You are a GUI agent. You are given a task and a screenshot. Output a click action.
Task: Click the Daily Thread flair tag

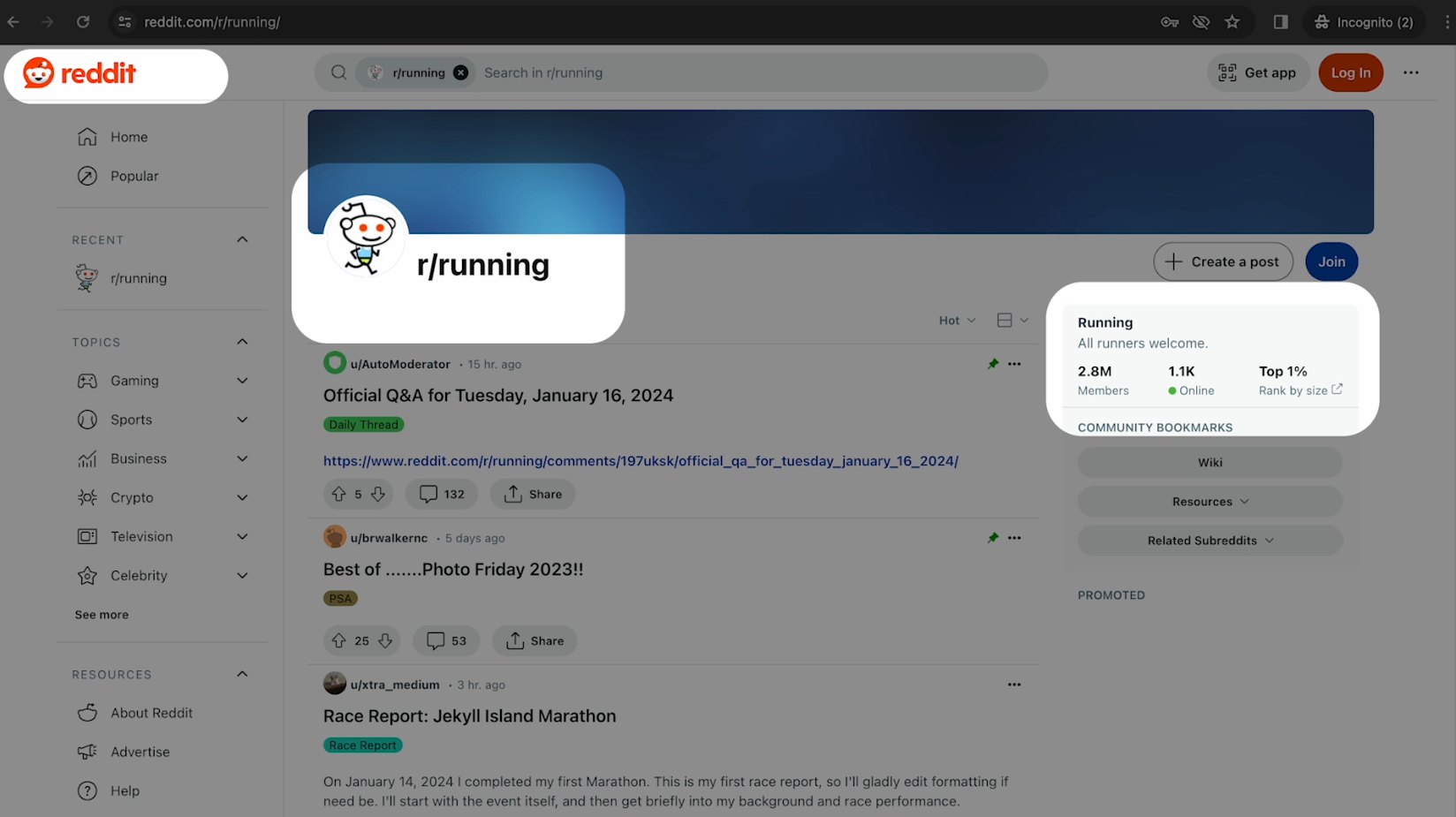[363, 425]
